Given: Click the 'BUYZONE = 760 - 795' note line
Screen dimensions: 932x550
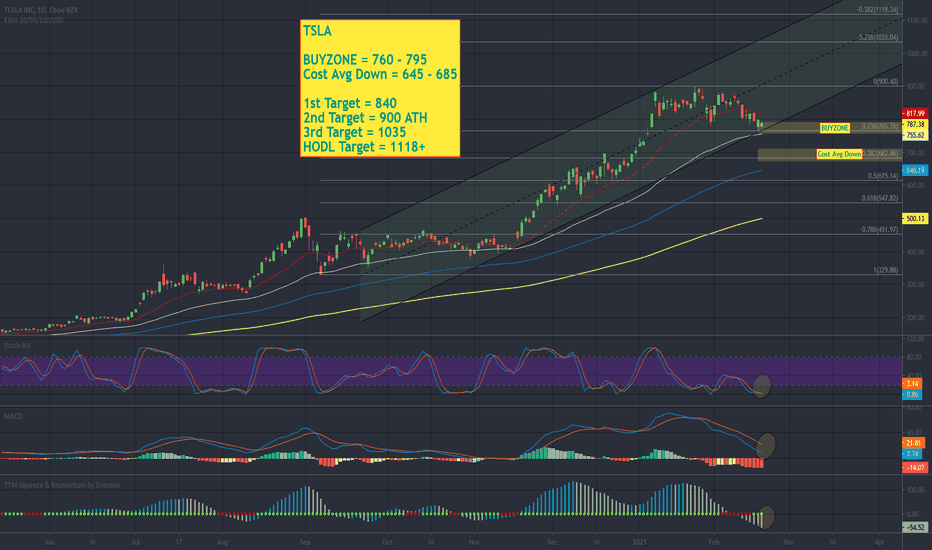Looking at the screenshot, I should pyautogui.click(x=365, y=60).
